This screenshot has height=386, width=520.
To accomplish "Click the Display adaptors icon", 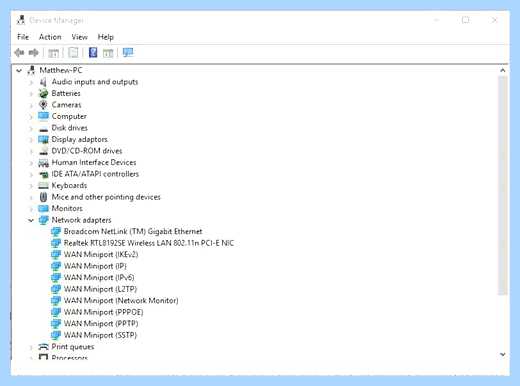I will tap(43, 139).
